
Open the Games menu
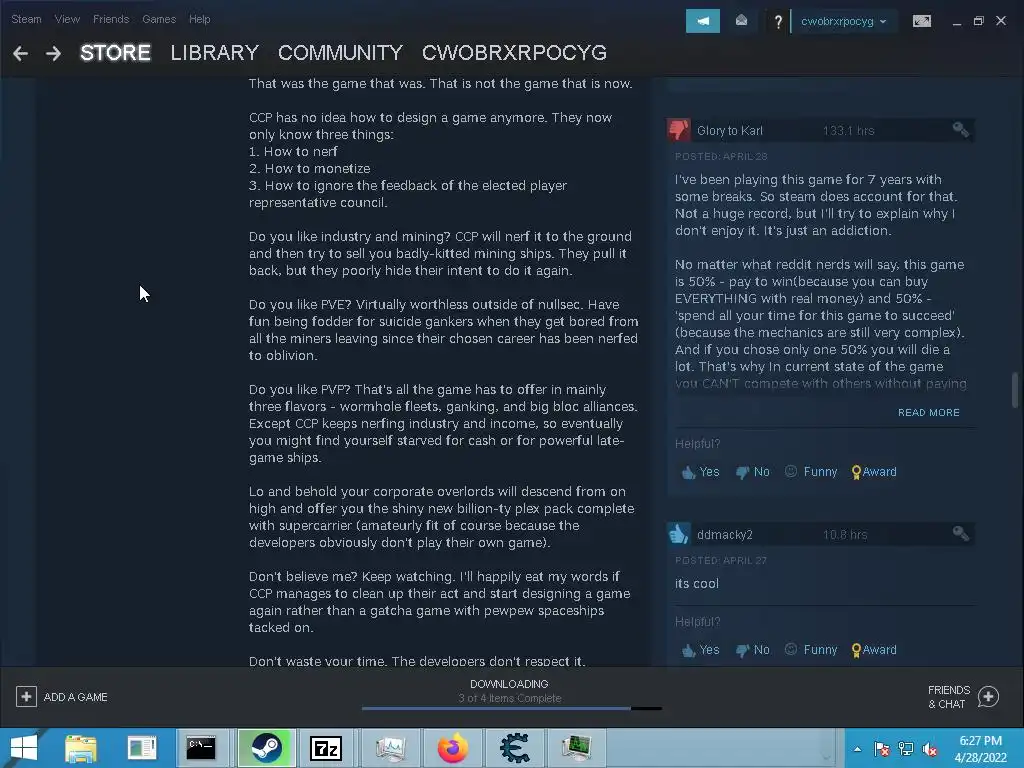[159, 19]
